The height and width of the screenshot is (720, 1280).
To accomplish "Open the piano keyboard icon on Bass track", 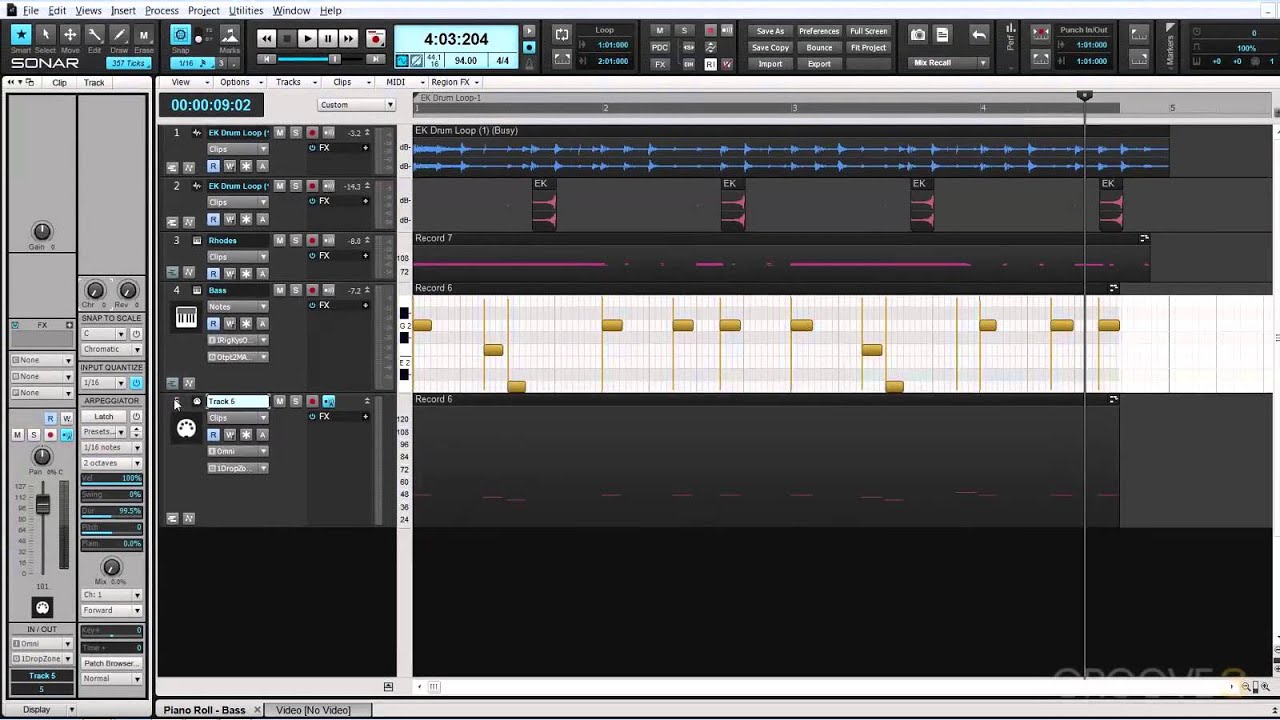I will pos(186,317).
